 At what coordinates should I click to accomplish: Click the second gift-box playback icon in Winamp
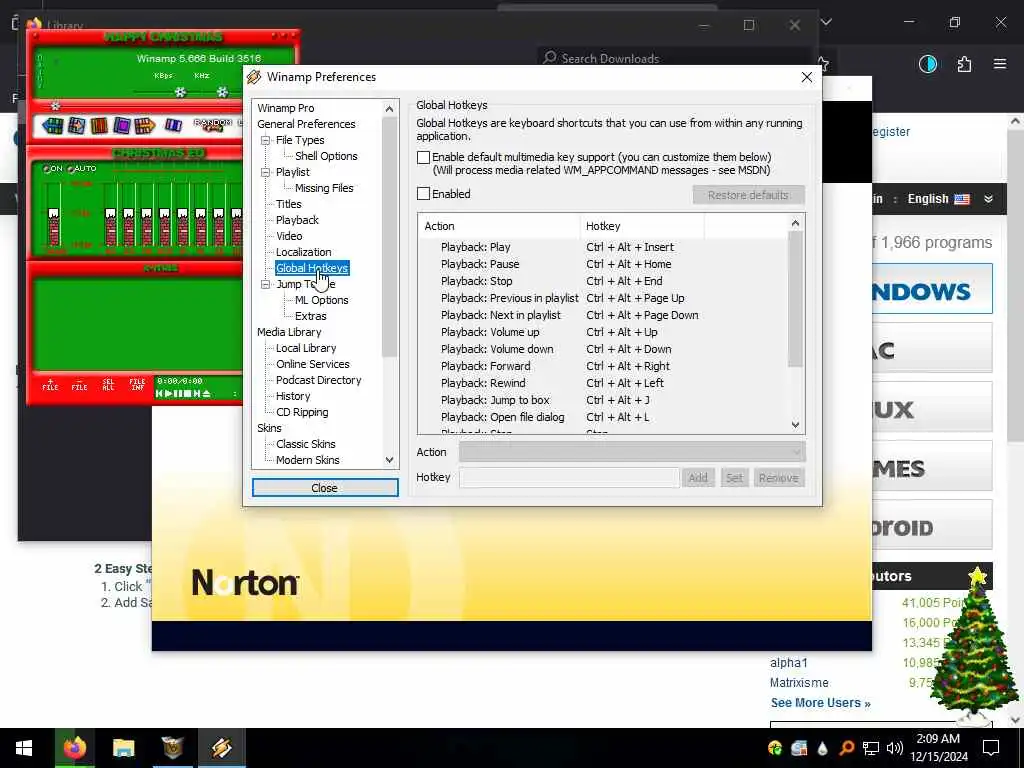(76, 125)
